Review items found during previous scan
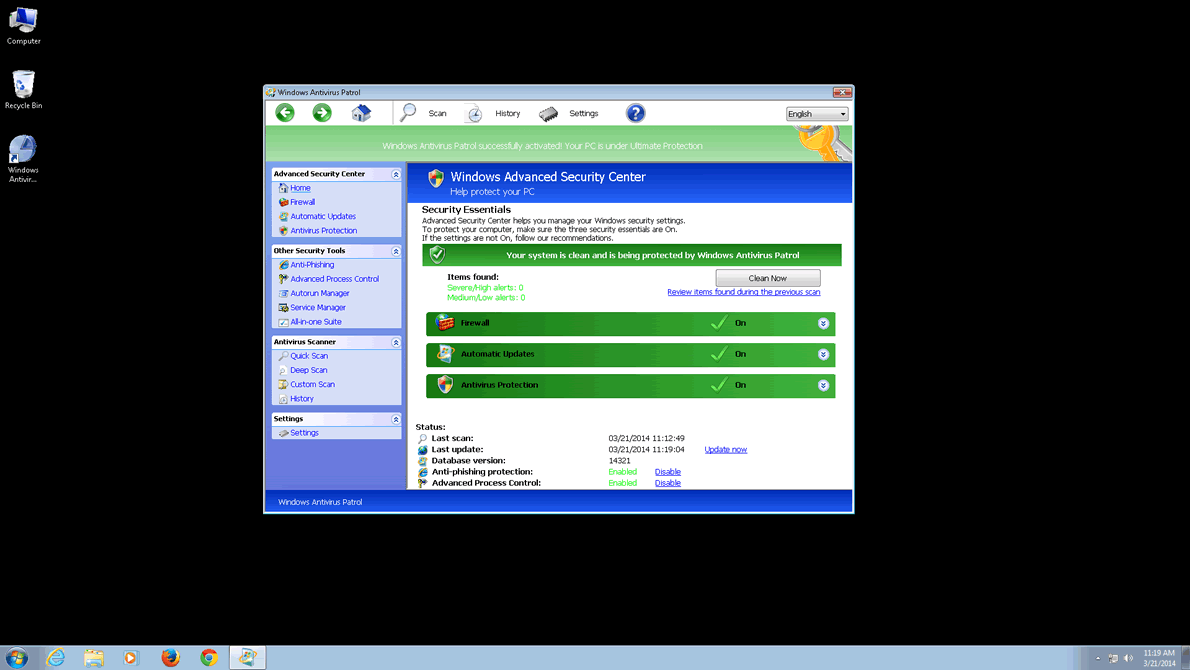The height and width of the screenshot is (670, 1190). [743, 292]
